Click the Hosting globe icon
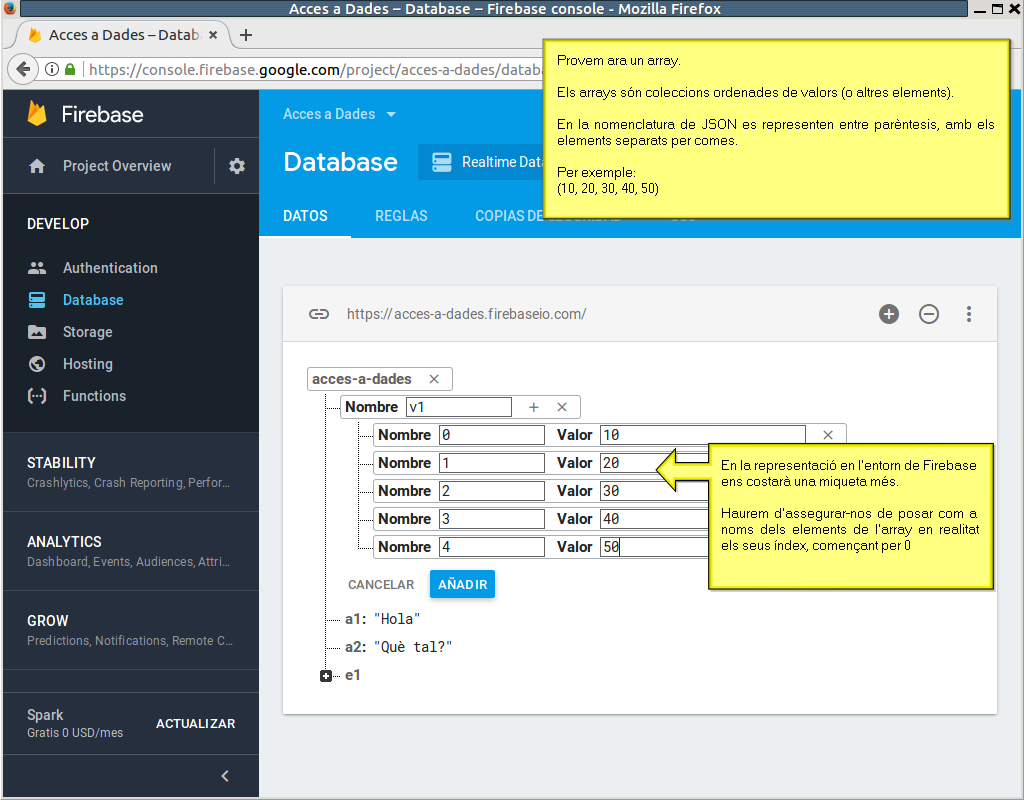The height and width of the screenshot is (800, 1024). click(x=37, y=364)
